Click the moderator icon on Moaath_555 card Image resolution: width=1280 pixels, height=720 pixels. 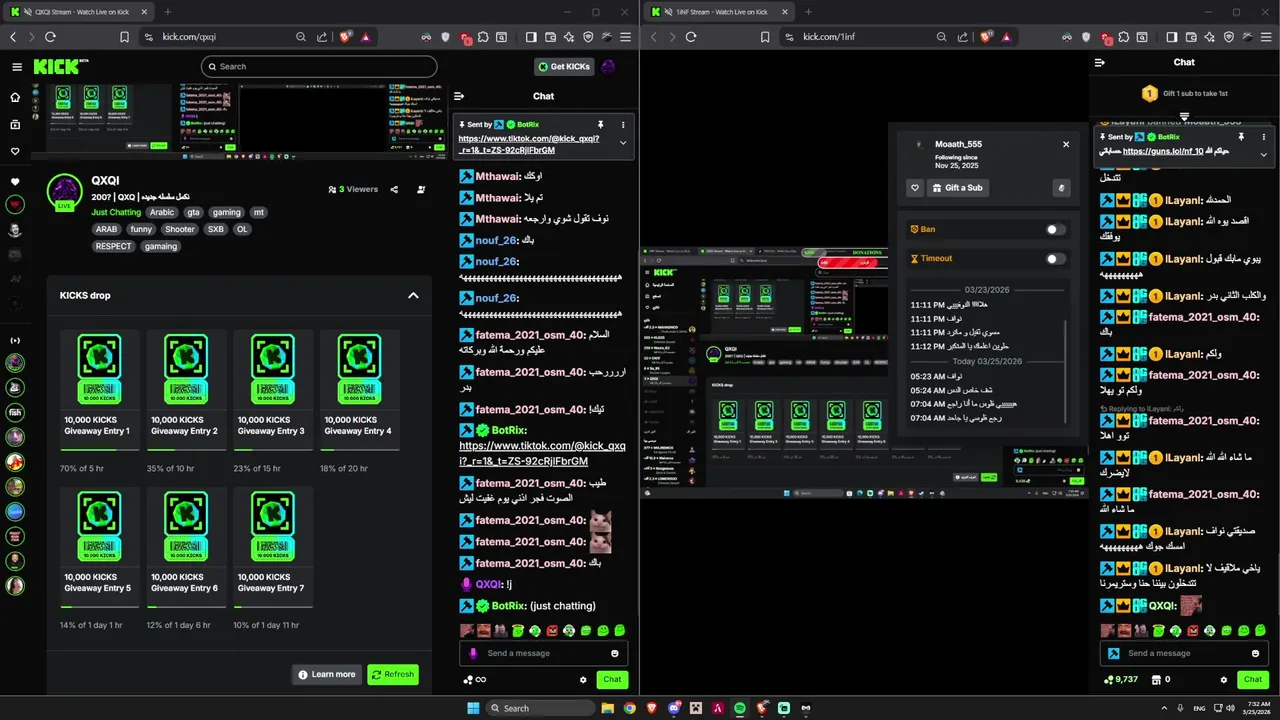pos(1062,188)
